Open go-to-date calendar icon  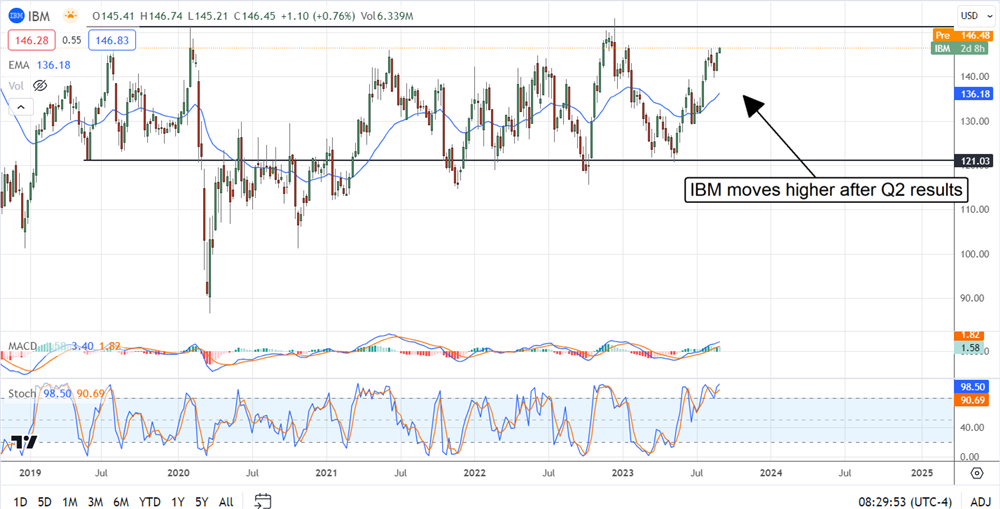[x=263, y=500]
